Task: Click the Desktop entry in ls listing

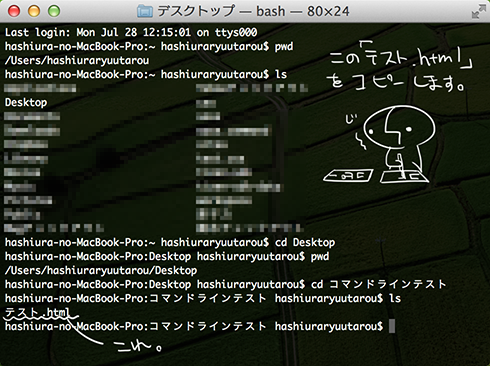Action: tap(26, 102)
